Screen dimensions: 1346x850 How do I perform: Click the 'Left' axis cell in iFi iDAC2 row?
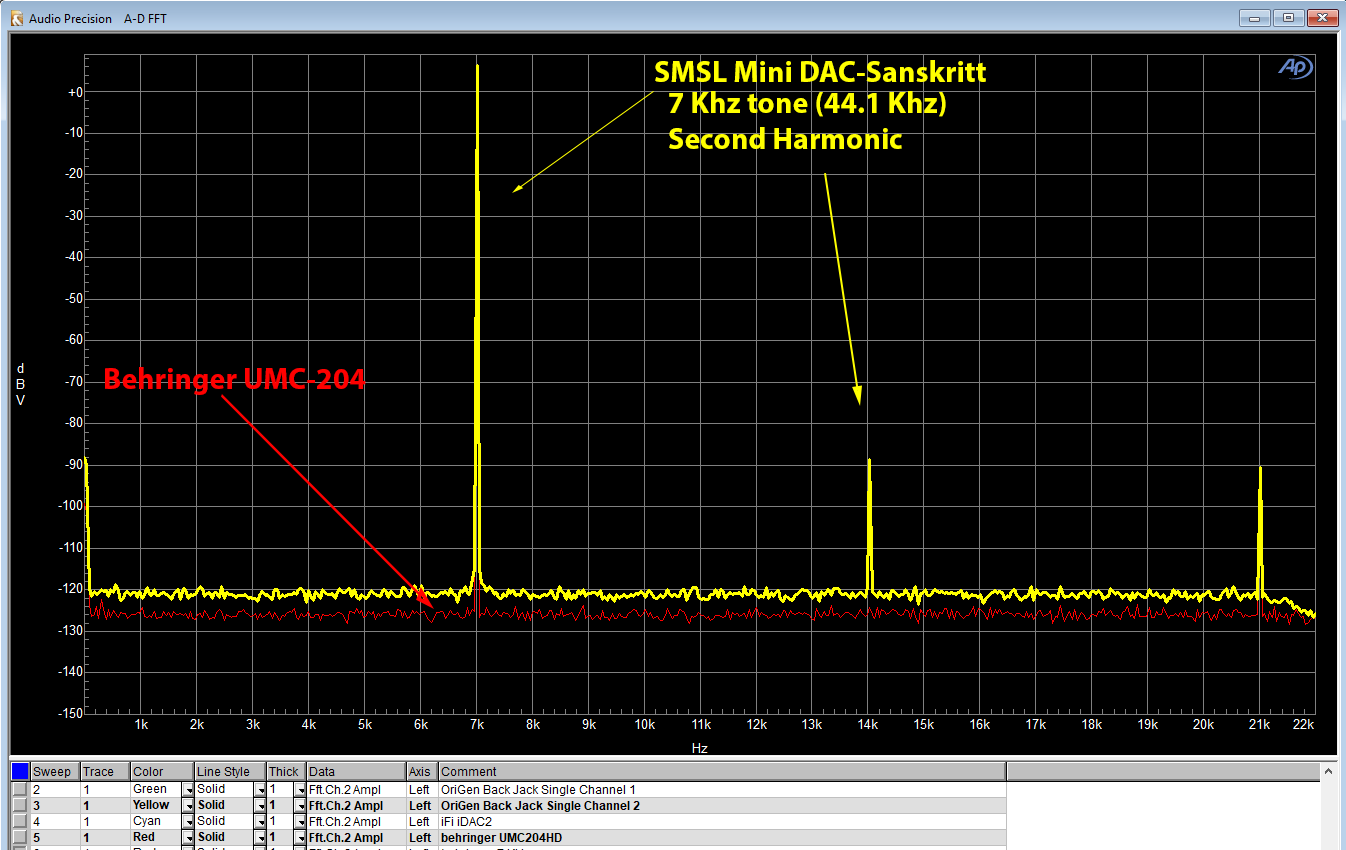[420, 822]
